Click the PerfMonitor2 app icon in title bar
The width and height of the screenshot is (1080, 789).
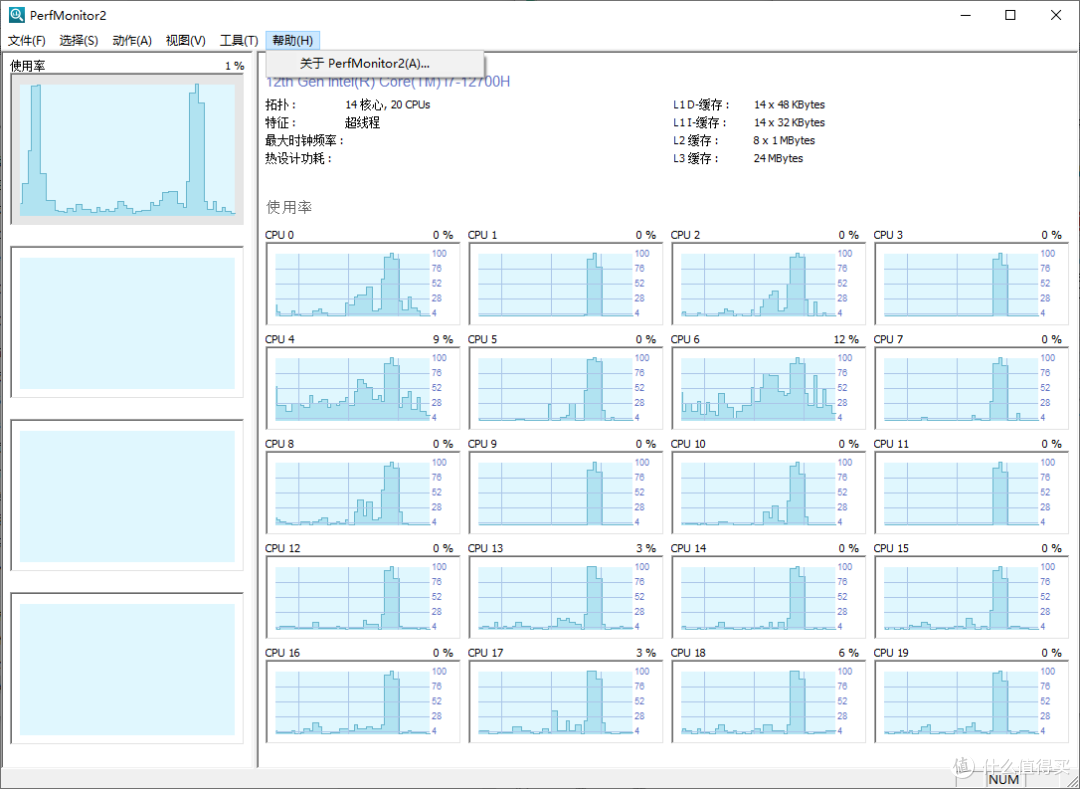coord(16,15)
